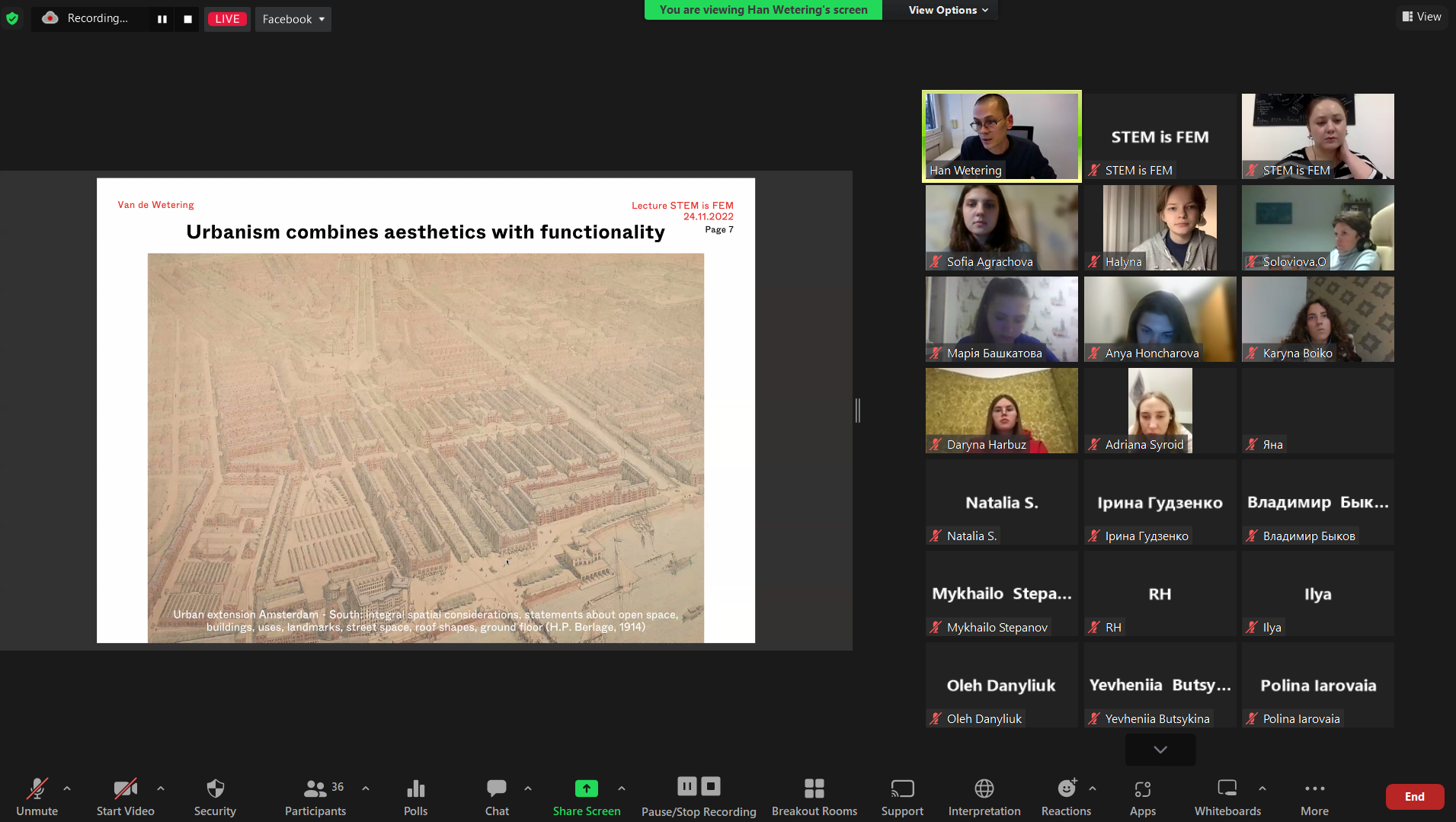
Task: Click the screen-viewing green notification banner
Action: [763, 10]
